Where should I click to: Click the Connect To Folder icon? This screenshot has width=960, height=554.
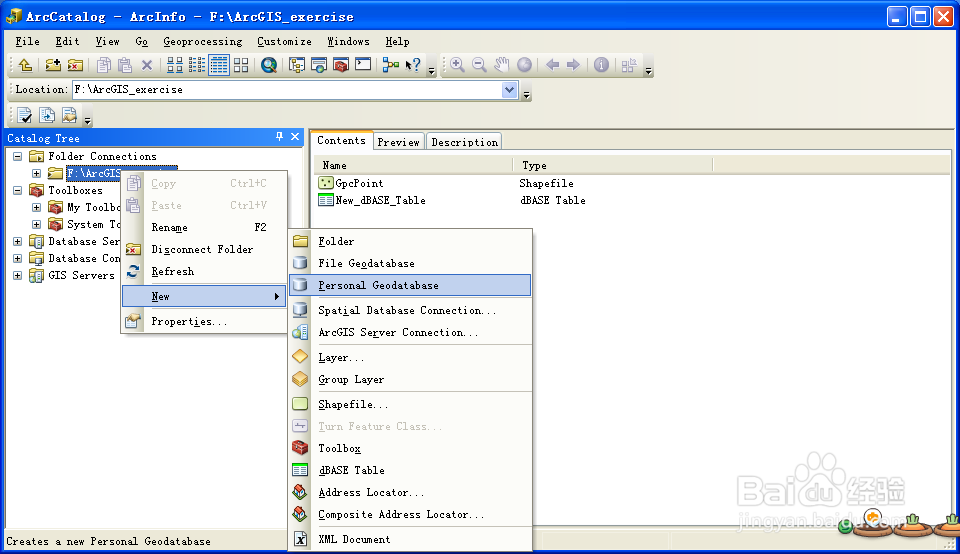[x=53, y=65]
